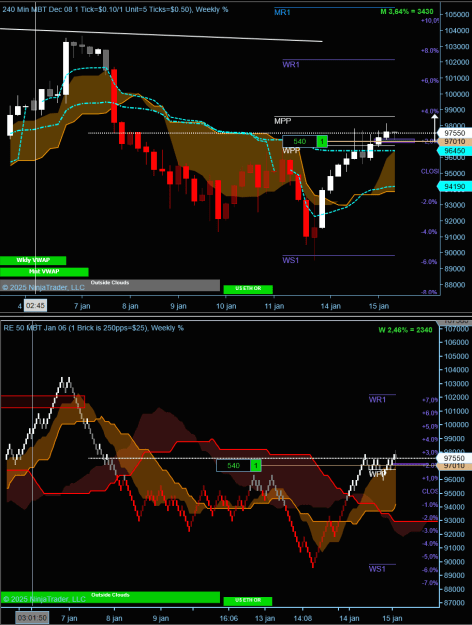Screen dimensions: 472x625
Task: Click the "+8.0%" weekly percent label in the upper chart
Action: pyautogui.click(x=430, y=51)
